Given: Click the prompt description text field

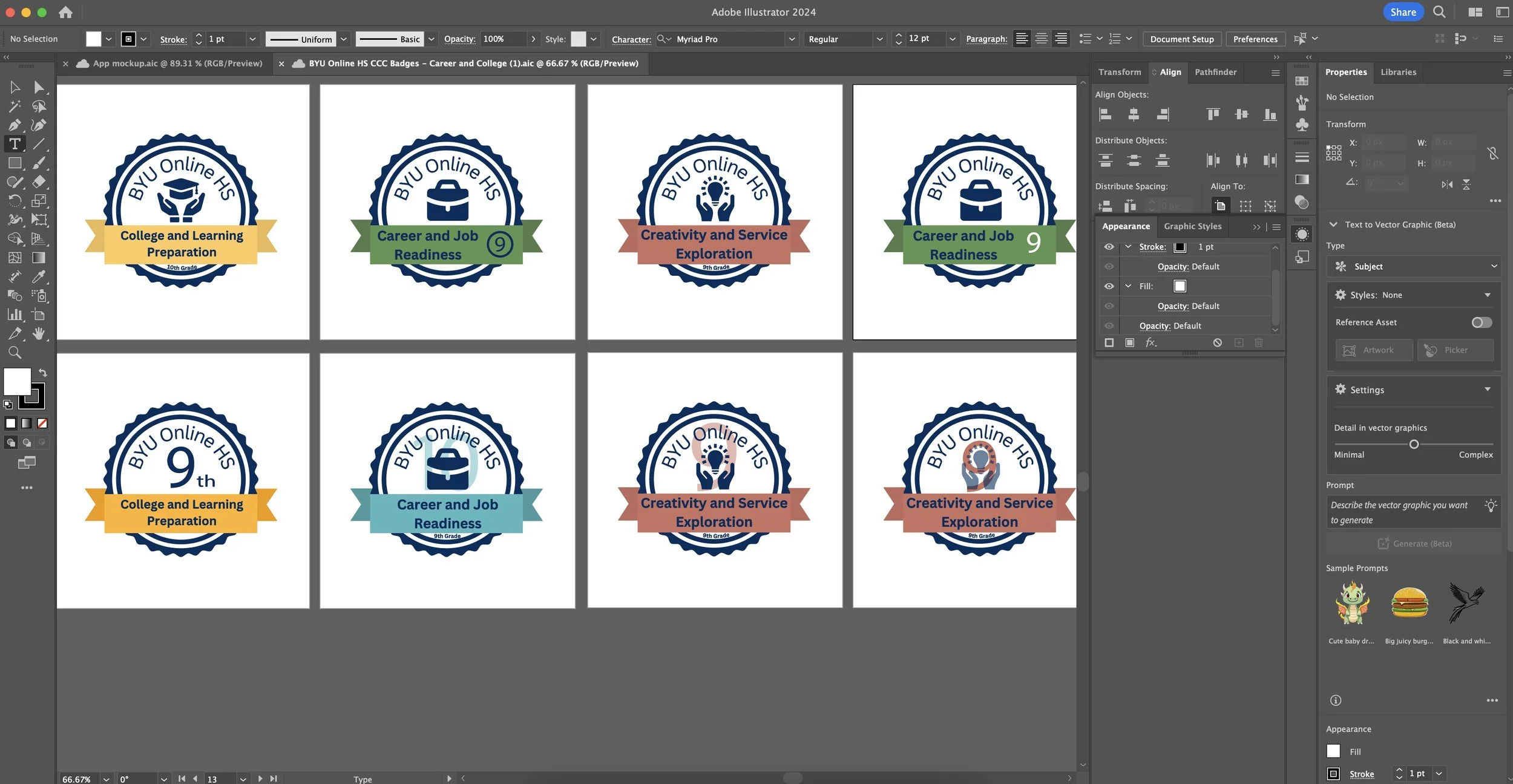Looking at the screenshot, I should point(1413,512).
